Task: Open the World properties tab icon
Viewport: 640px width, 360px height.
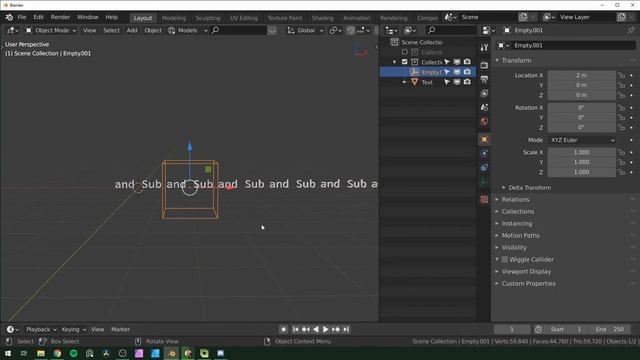Action: pyautogui.click(x=484, y=121)
